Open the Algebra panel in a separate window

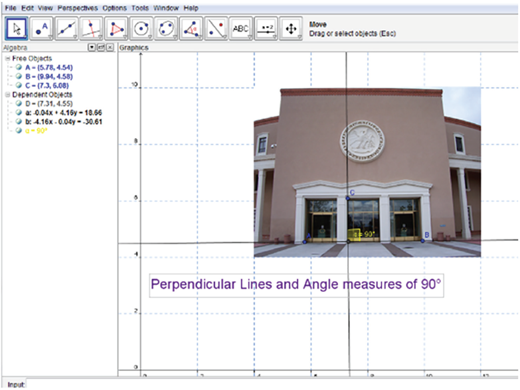(101, 47)
